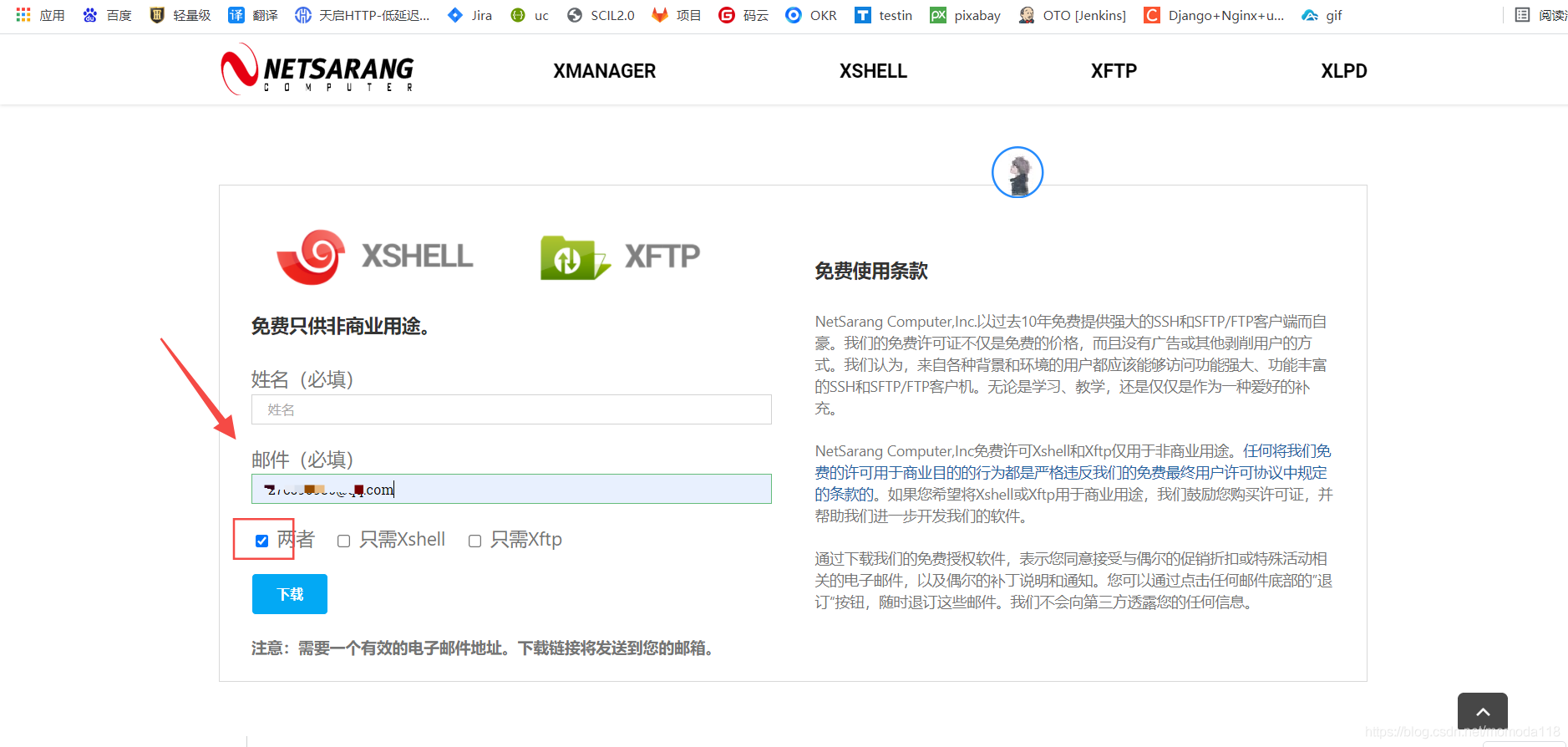Focus the 姓名 name input field
This screenshot has width=1568, height=747.
click(x=511, y=409)
